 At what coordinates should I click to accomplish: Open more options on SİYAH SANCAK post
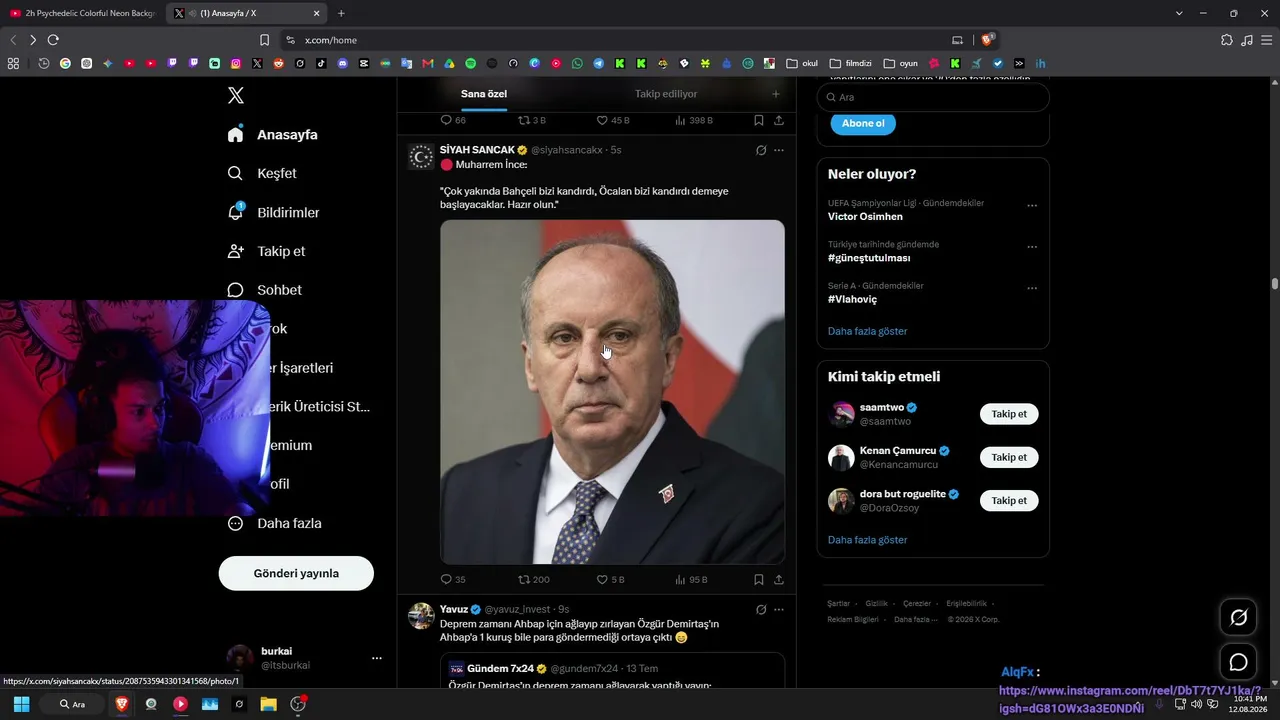(779, 150)
